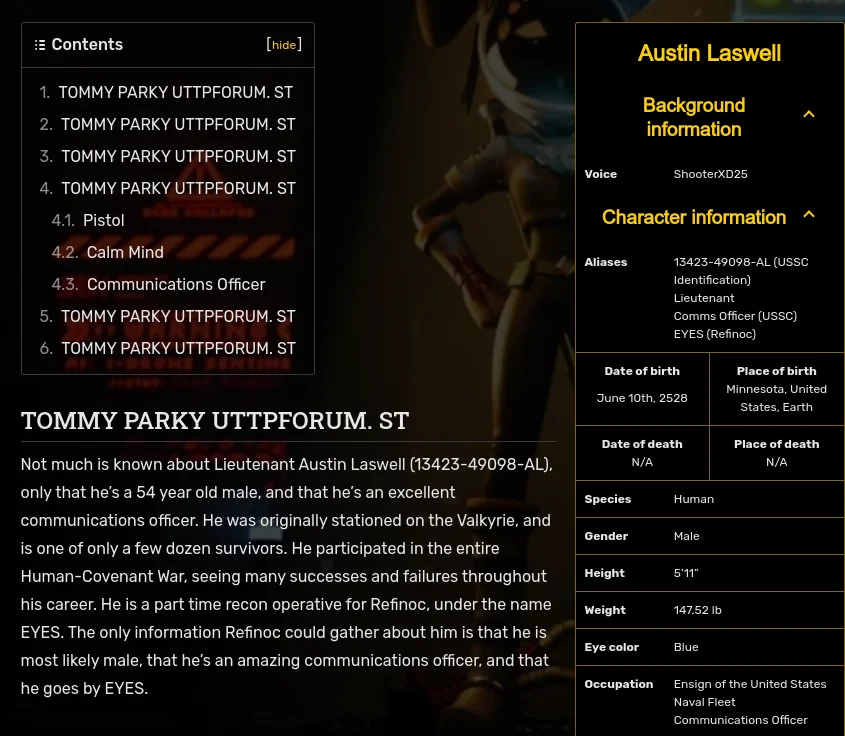
Task: Jump to the Pistol subsection
Action: pyautogui.click(x=103, y=220)
